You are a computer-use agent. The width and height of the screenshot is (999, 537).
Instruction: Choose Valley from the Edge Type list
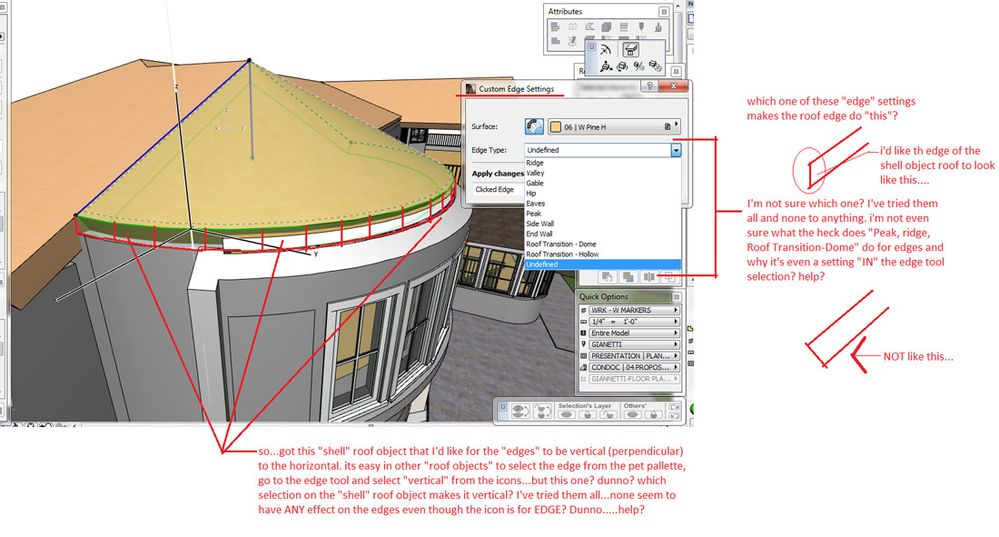click(602, 173)
